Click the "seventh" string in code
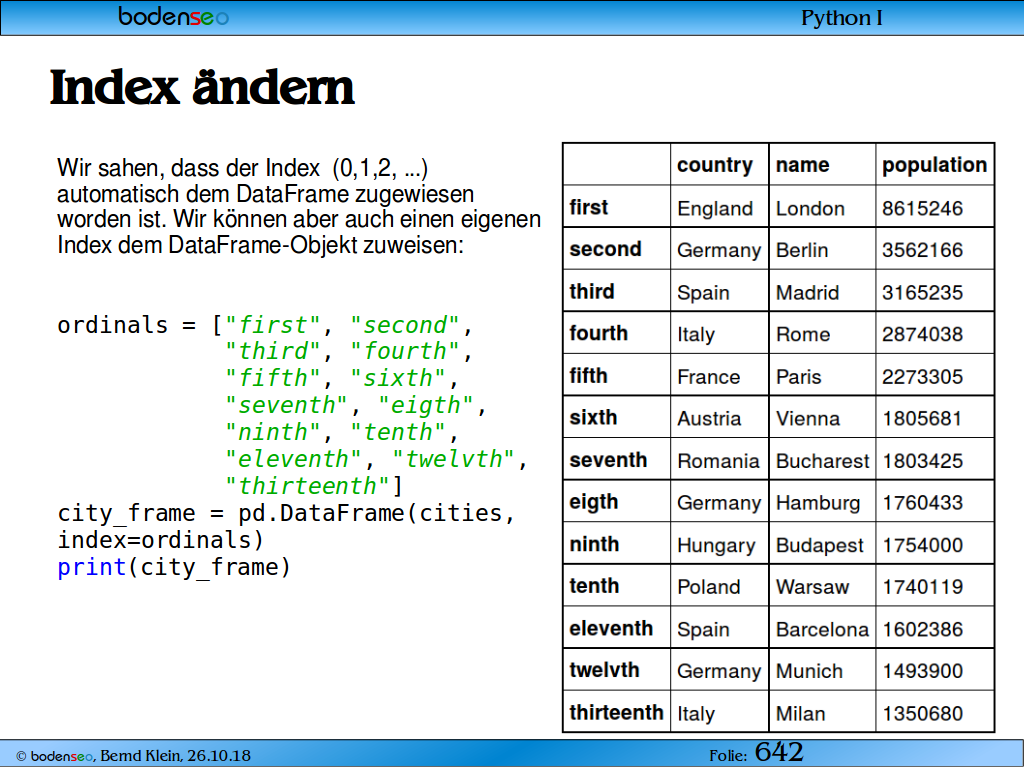The height and width of the screenshot is (768, 1024). (285, 406)
